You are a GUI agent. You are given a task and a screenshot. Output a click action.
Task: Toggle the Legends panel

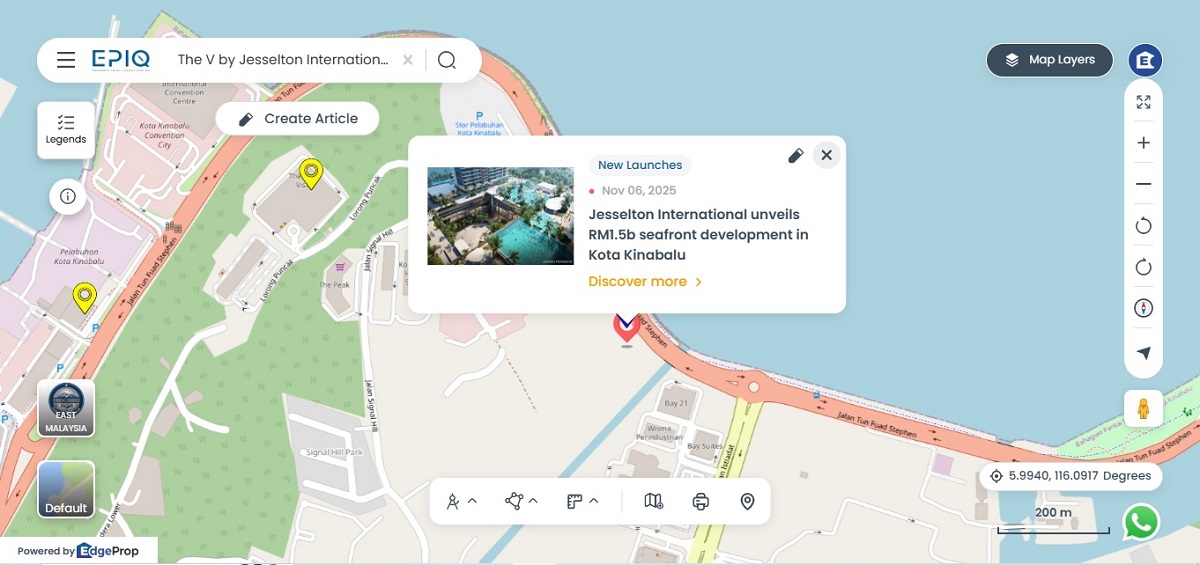66,129
